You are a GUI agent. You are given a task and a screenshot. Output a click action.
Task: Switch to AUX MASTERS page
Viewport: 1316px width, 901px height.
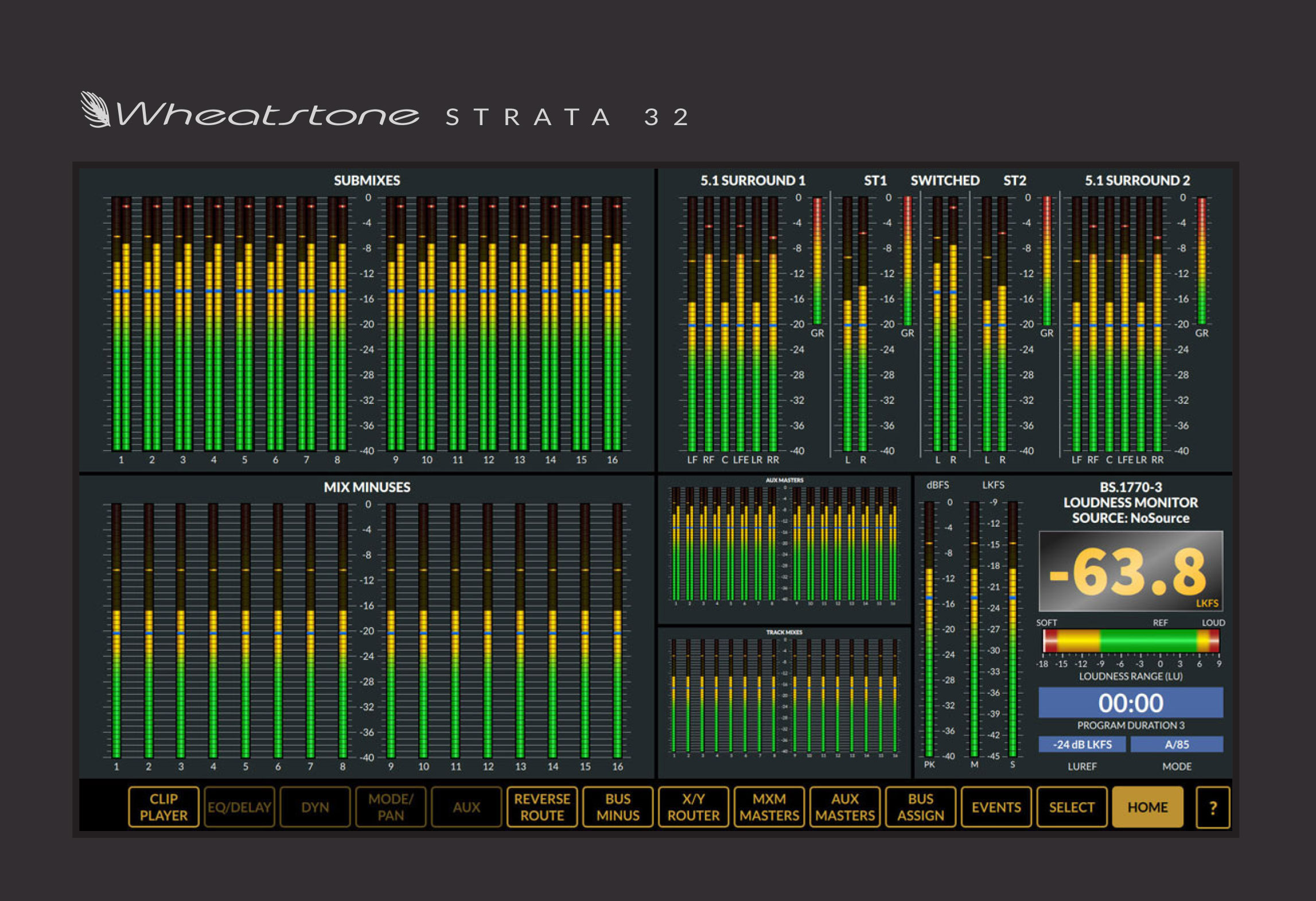click(x=845, y=807)
